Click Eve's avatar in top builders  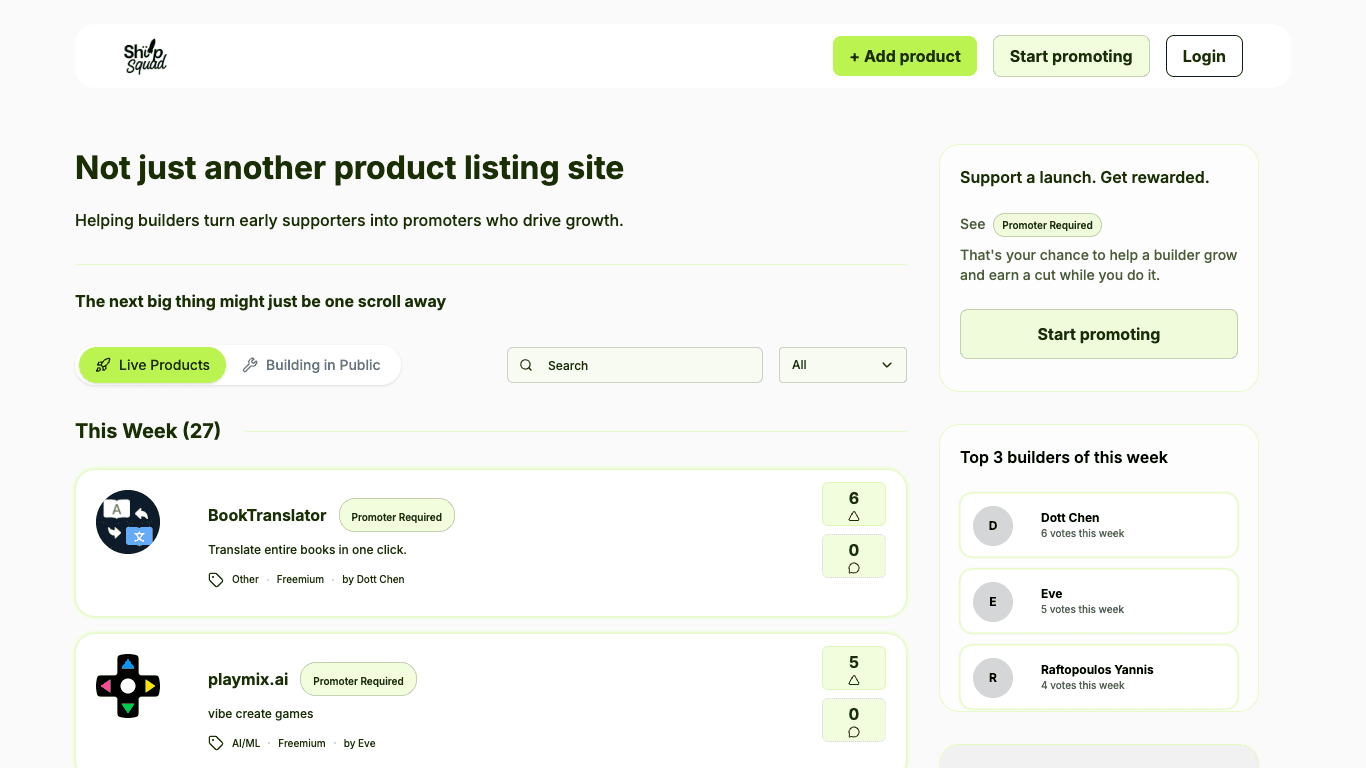993,601
